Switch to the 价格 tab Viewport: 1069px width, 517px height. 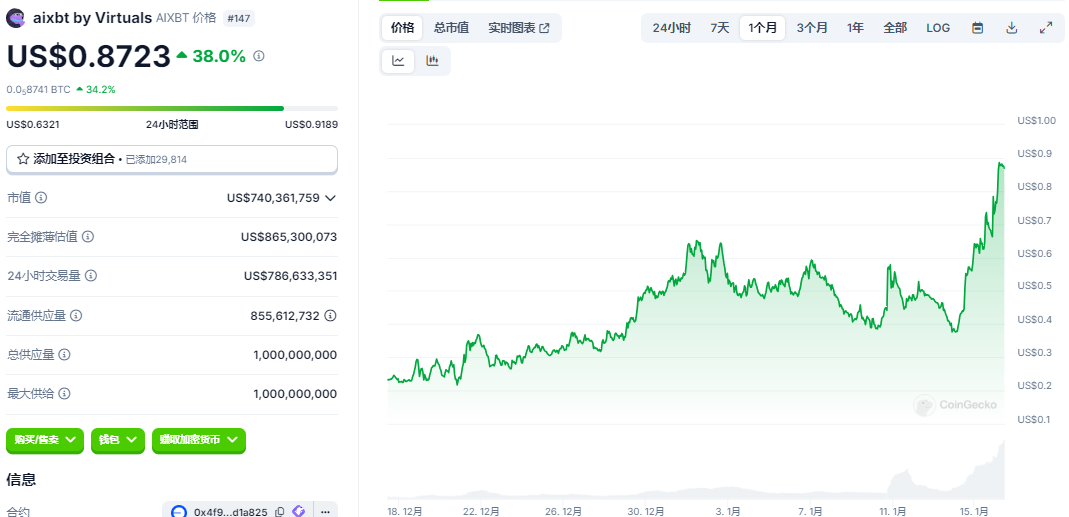pos(402,28)
